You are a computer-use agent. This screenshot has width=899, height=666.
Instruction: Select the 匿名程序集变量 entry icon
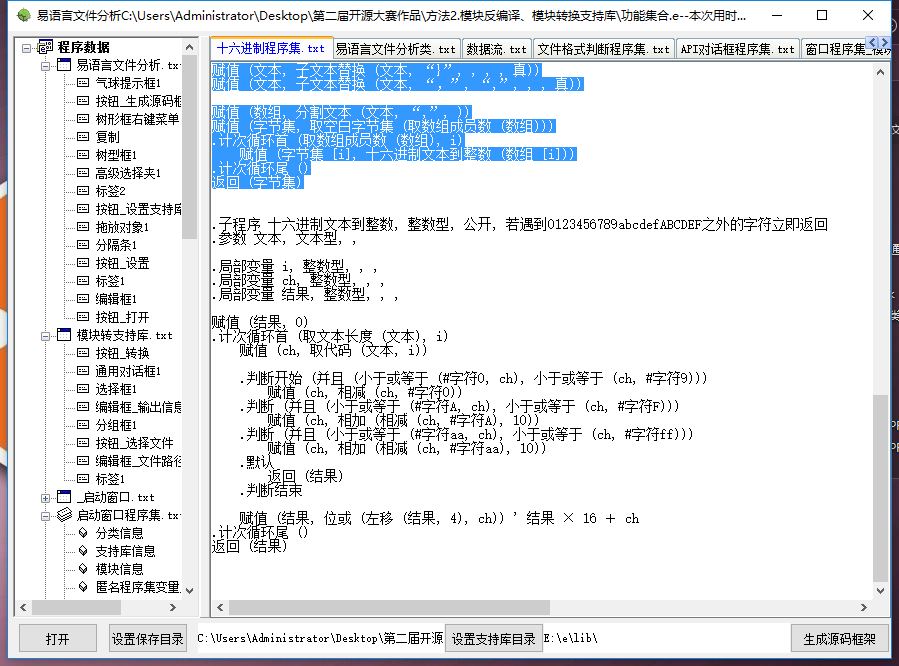tap(82, 588)
